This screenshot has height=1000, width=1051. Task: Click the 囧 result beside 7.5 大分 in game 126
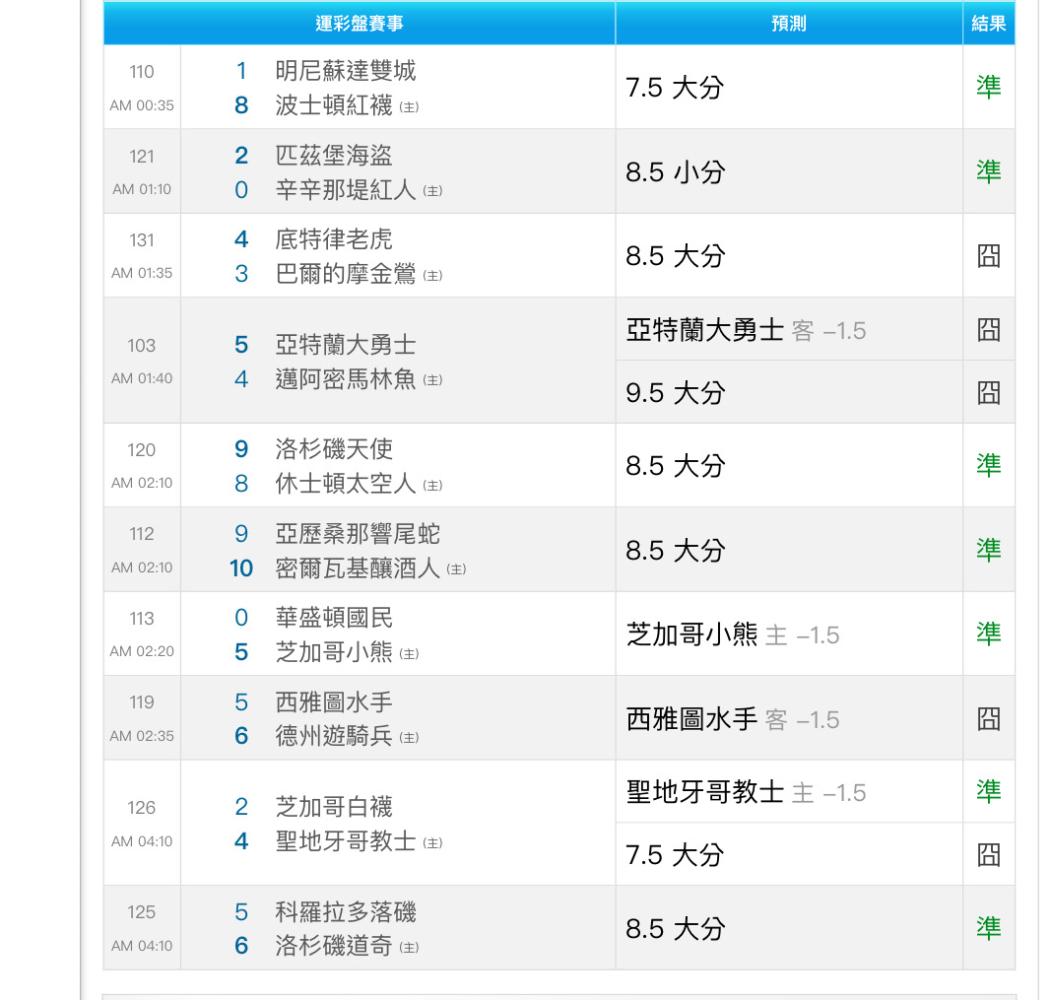pyautogui.click(x=989, y=855)
